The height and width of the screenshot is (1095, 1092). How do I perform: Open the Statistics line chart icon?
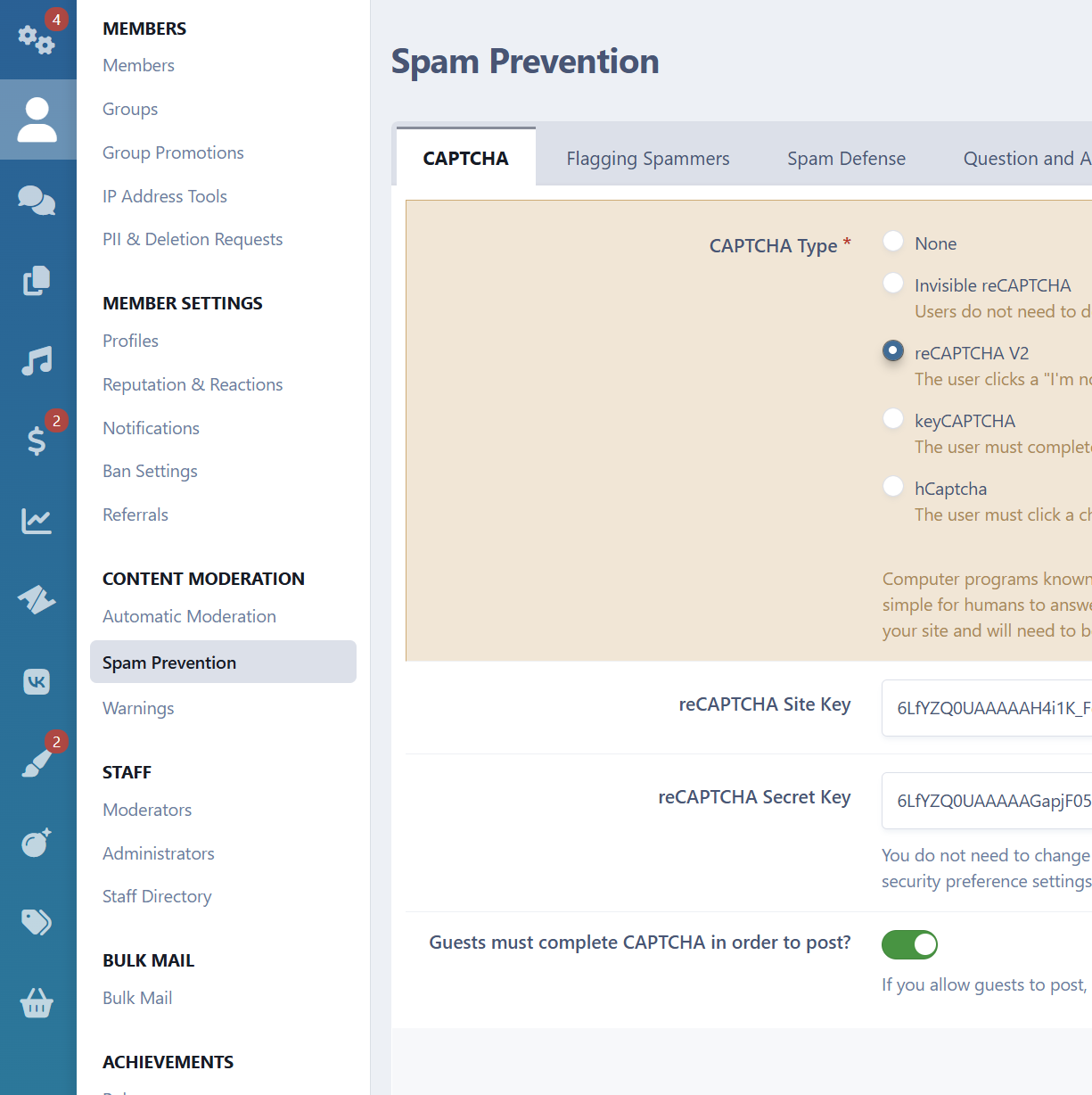(x=37, y=521)
